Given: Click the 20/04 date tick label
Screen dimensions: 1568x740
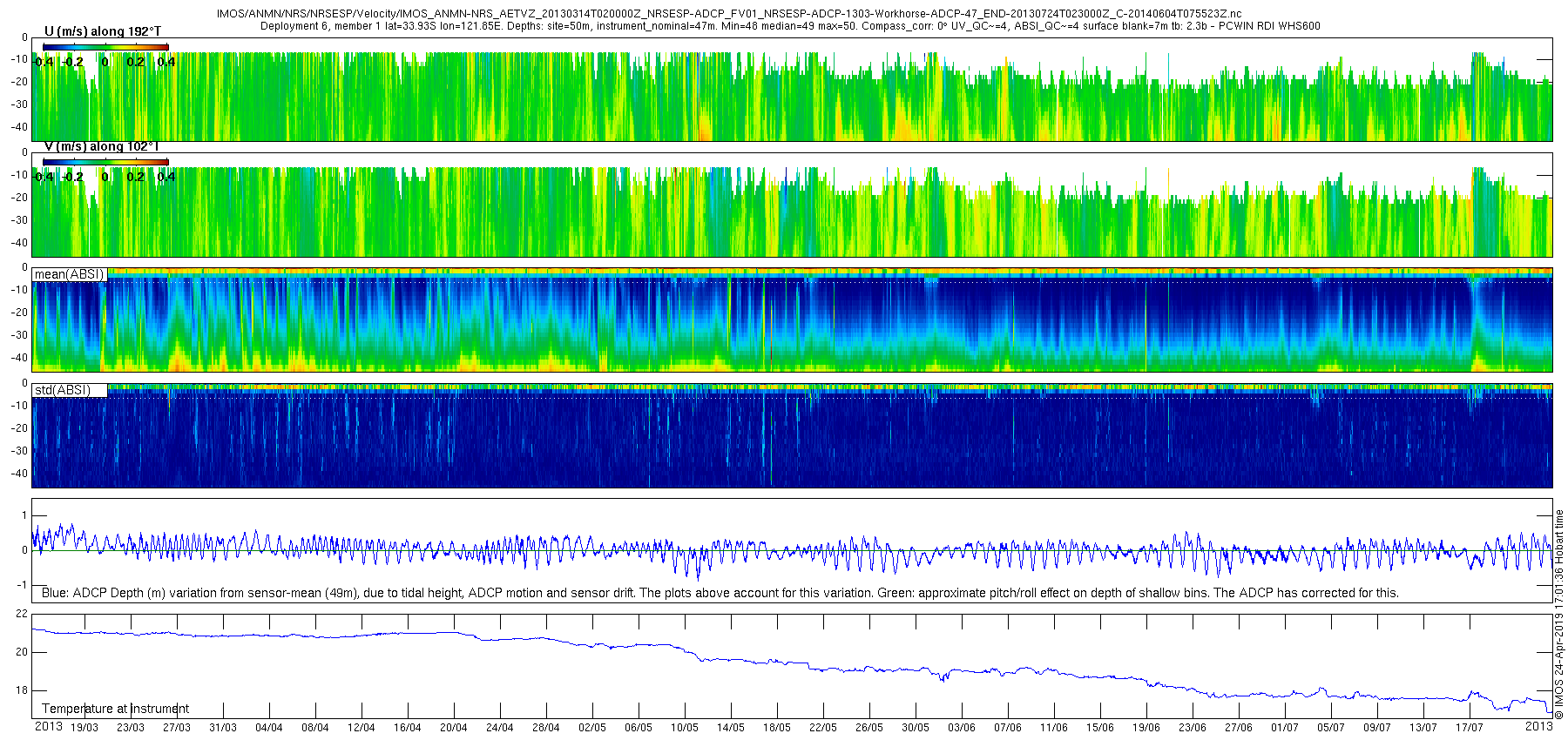Looking at the screenshot, I should tap(454, 728).
